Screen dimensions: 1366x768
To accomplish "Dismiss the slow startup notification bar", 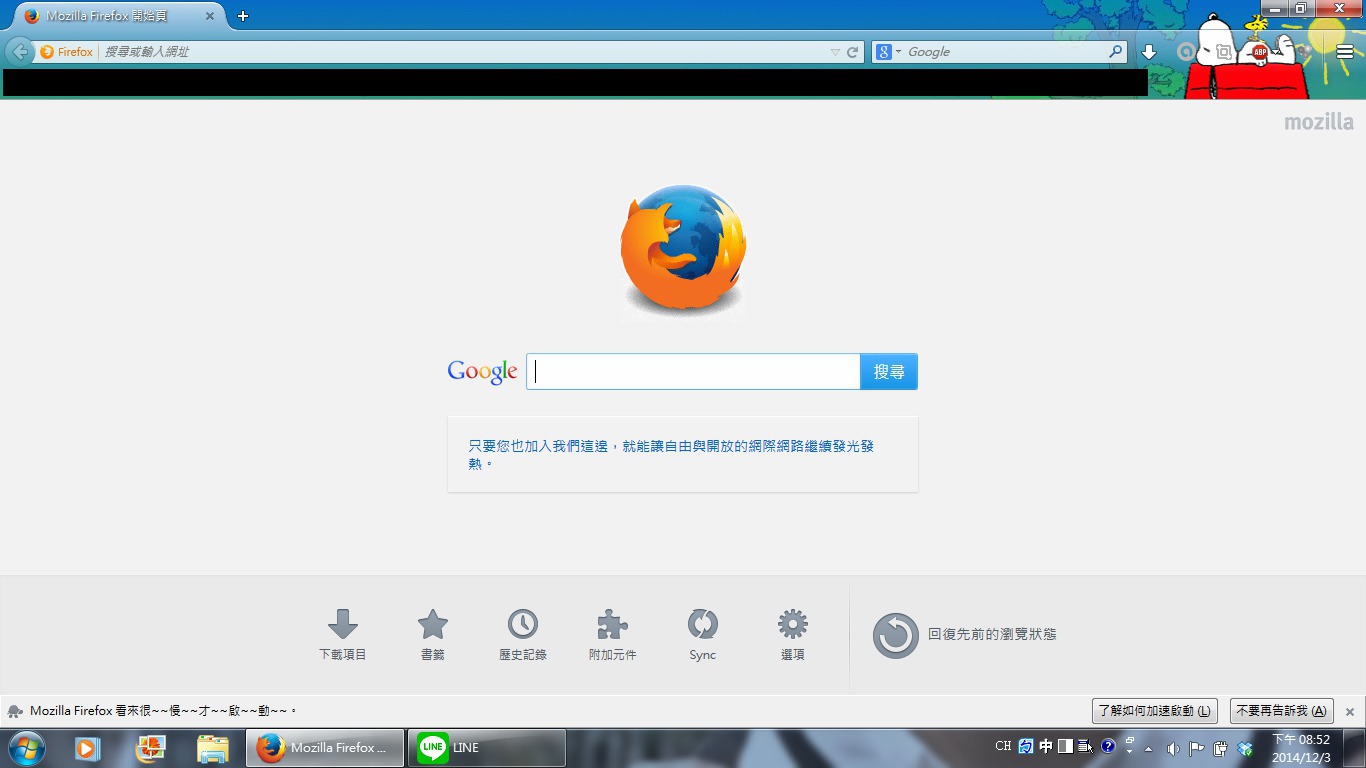I will pos(1349,712).
